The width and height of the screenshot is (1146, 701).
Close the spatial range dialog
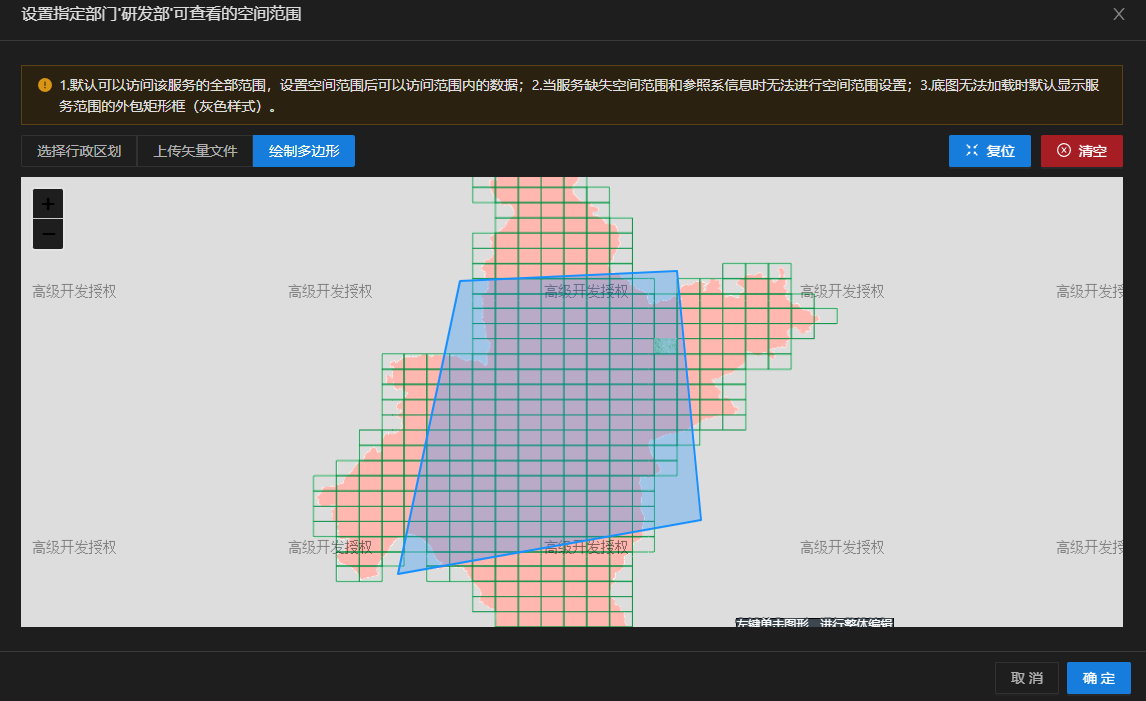coord(1118,14)
